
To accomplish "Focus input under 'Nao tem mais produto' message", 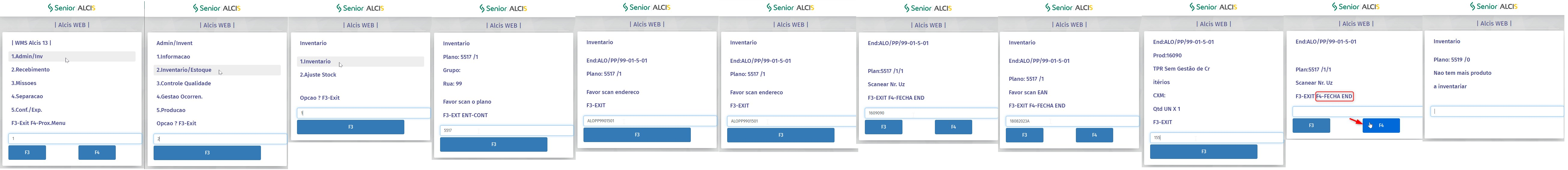I will click(1496, 111).
